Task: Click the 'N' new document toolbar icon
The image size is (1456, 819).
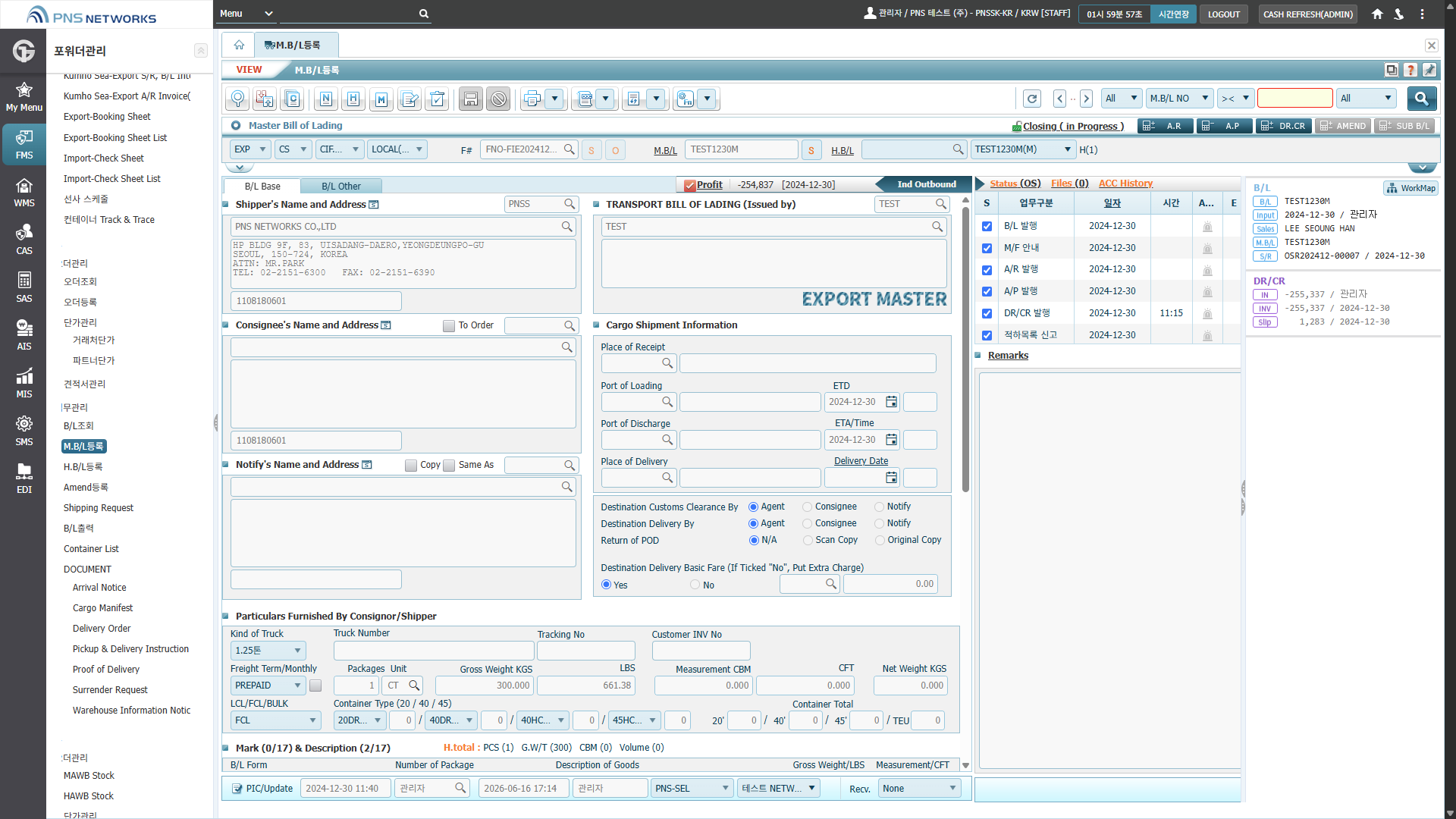Action: click(x=325, y=99)
